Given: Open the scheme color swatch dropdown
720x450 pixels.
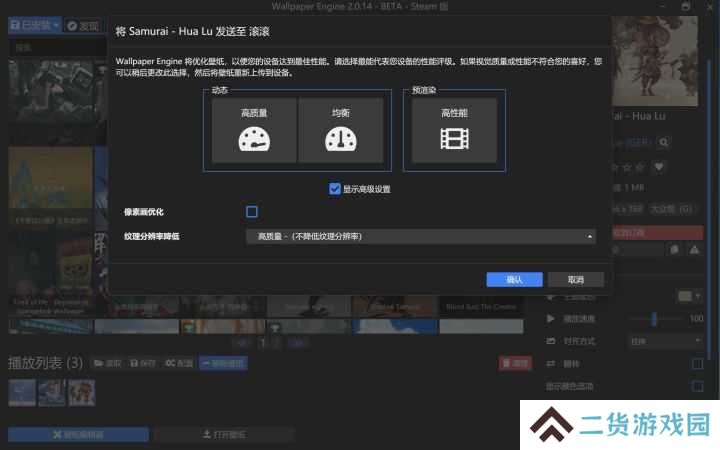Looking at the screenshot, I should point(689,296).
